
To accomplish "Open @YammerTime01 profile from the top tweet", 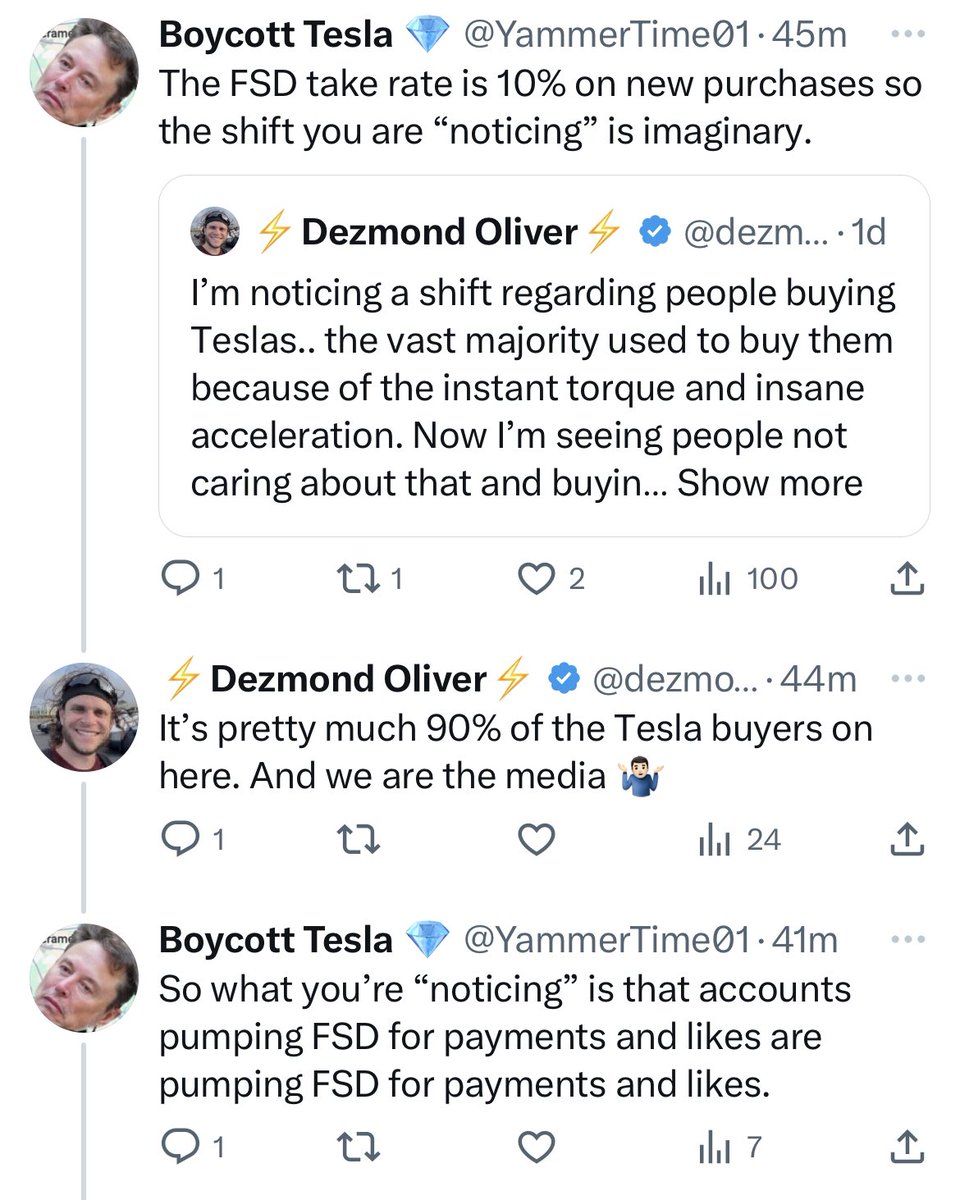I will coord(606,36).
